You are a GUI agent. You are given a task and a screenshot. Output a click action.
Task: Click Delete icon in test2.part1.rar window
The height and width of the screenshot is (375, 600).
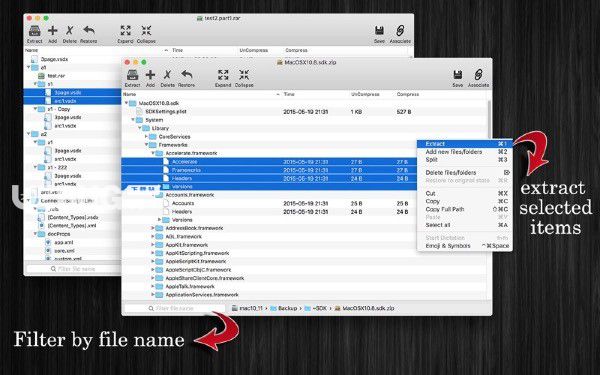tap(69, 31)
